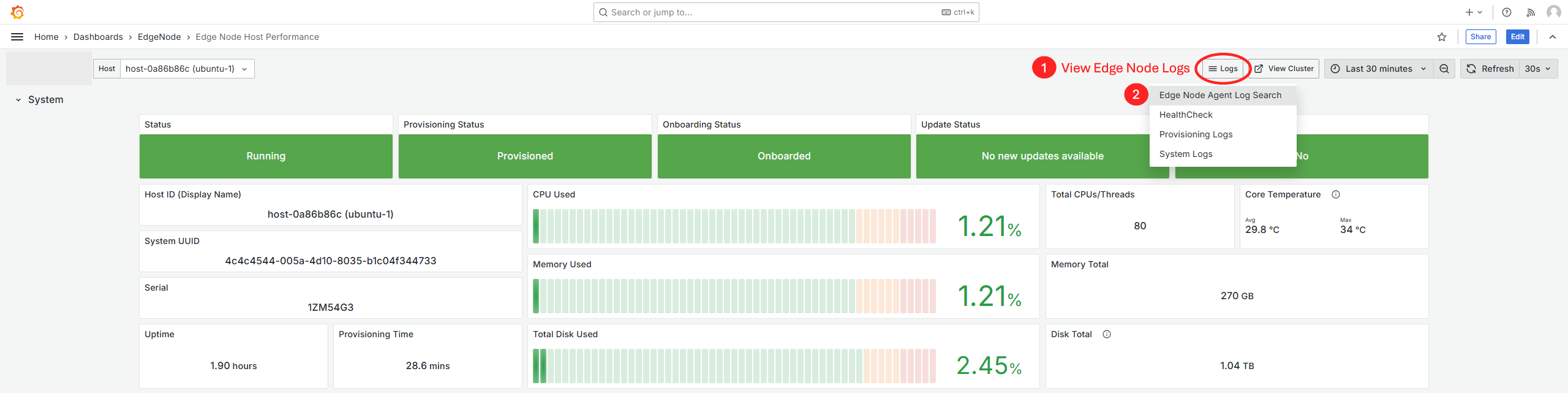
Task: Open the Last 30 minutes time picker
Action: (1379, 69)
